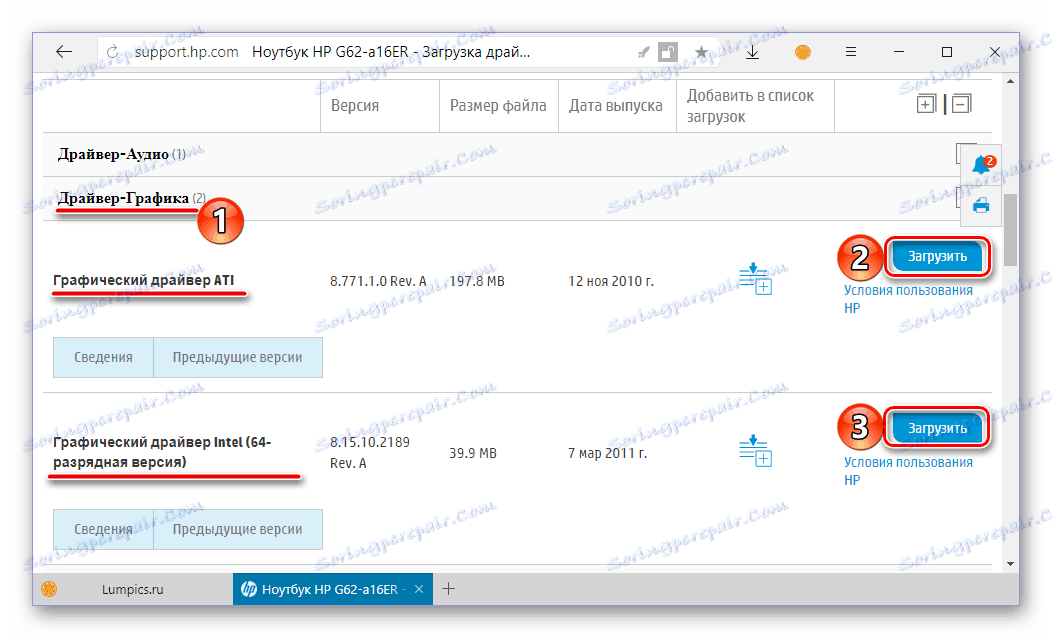Image resolution: width=1052 pixels, height=638 pixels.
Task: Collapse the Драйвер-Графика (2) section
Action: pos(125,198)
